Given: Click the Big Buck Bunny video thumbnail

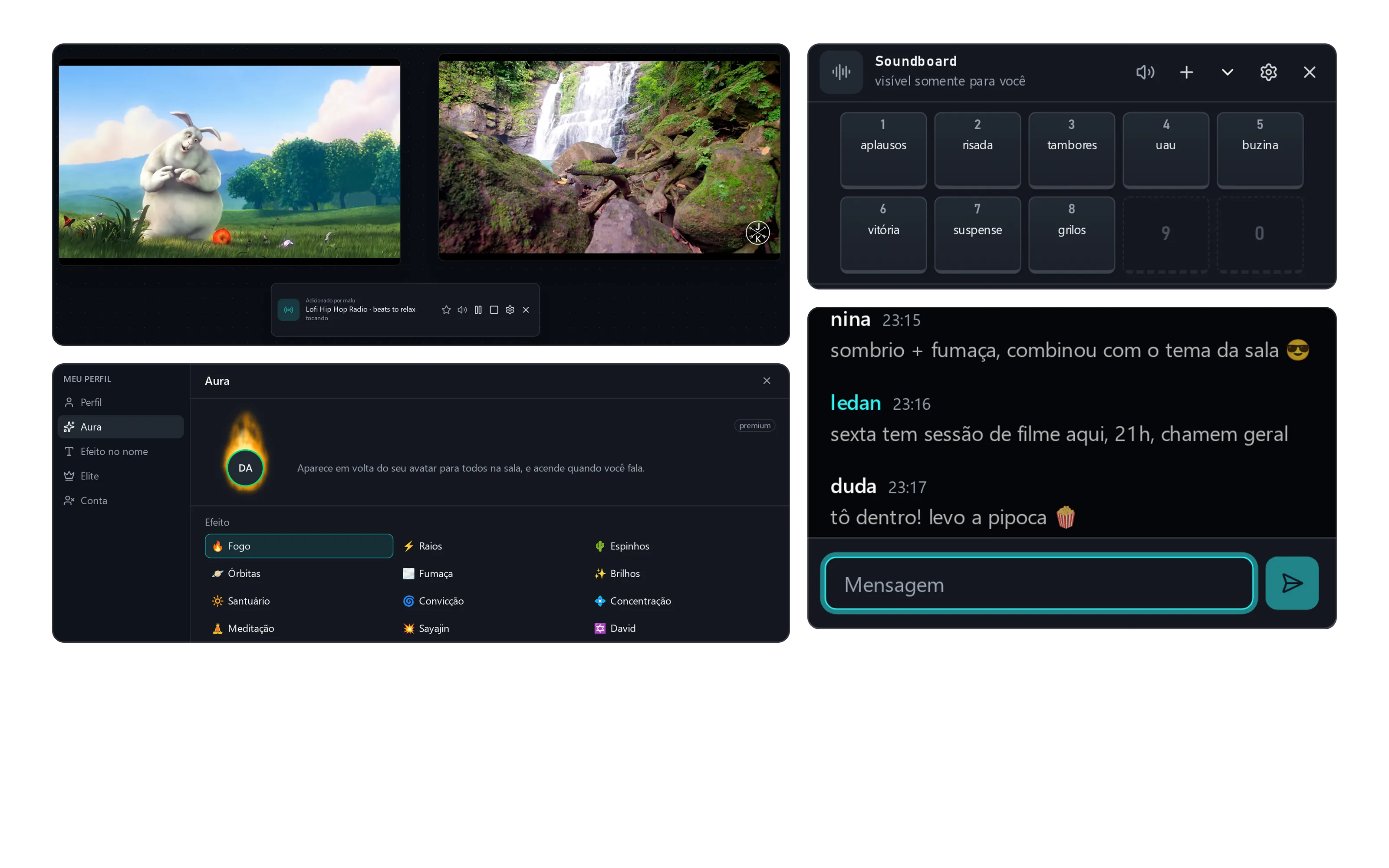Looking at the screenshot, I should [229, 162].
